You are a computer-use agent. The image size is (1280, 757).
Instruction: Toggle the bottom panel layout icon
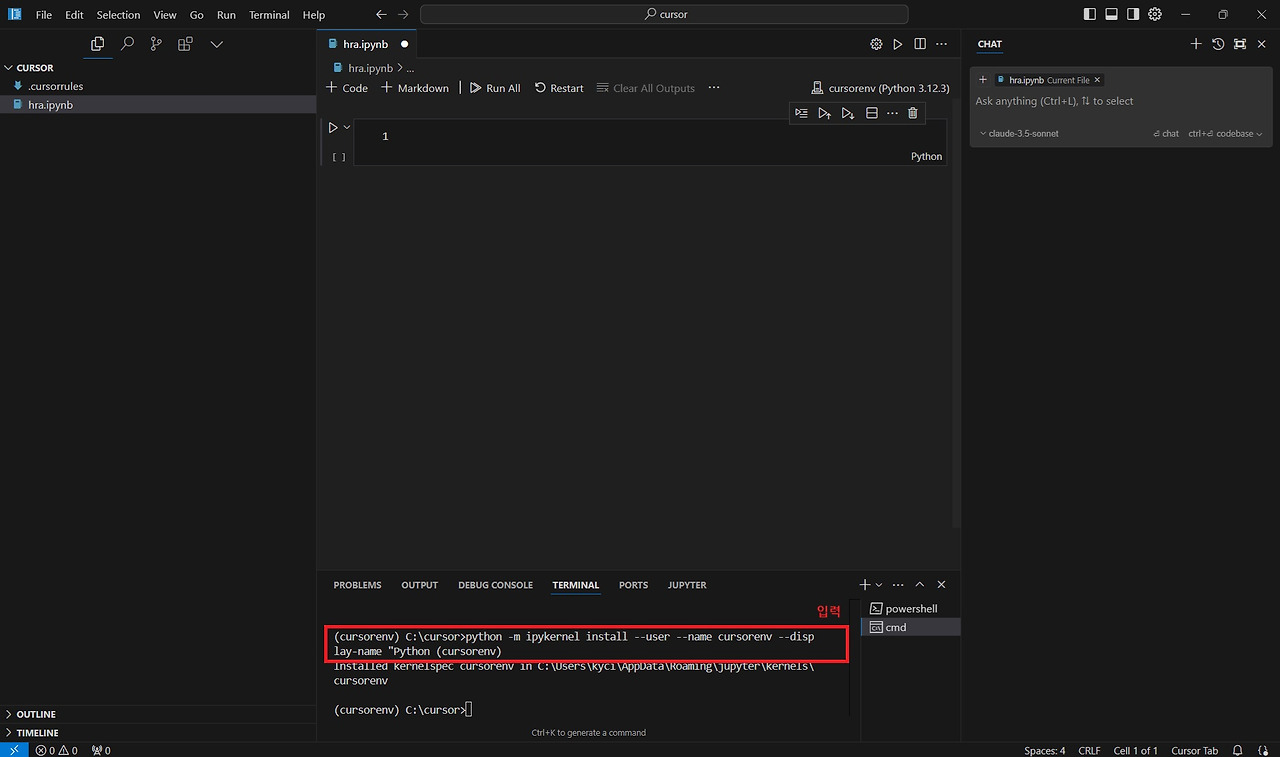click(1111, 15)
